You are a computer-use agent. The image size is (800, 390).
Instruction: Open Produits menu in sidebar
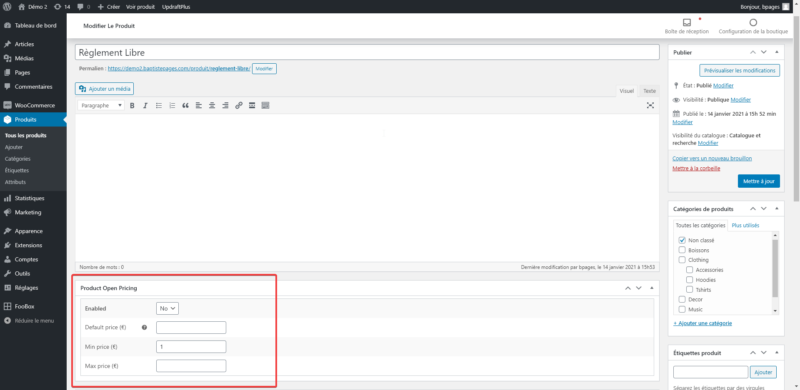[x=33, y=120]
